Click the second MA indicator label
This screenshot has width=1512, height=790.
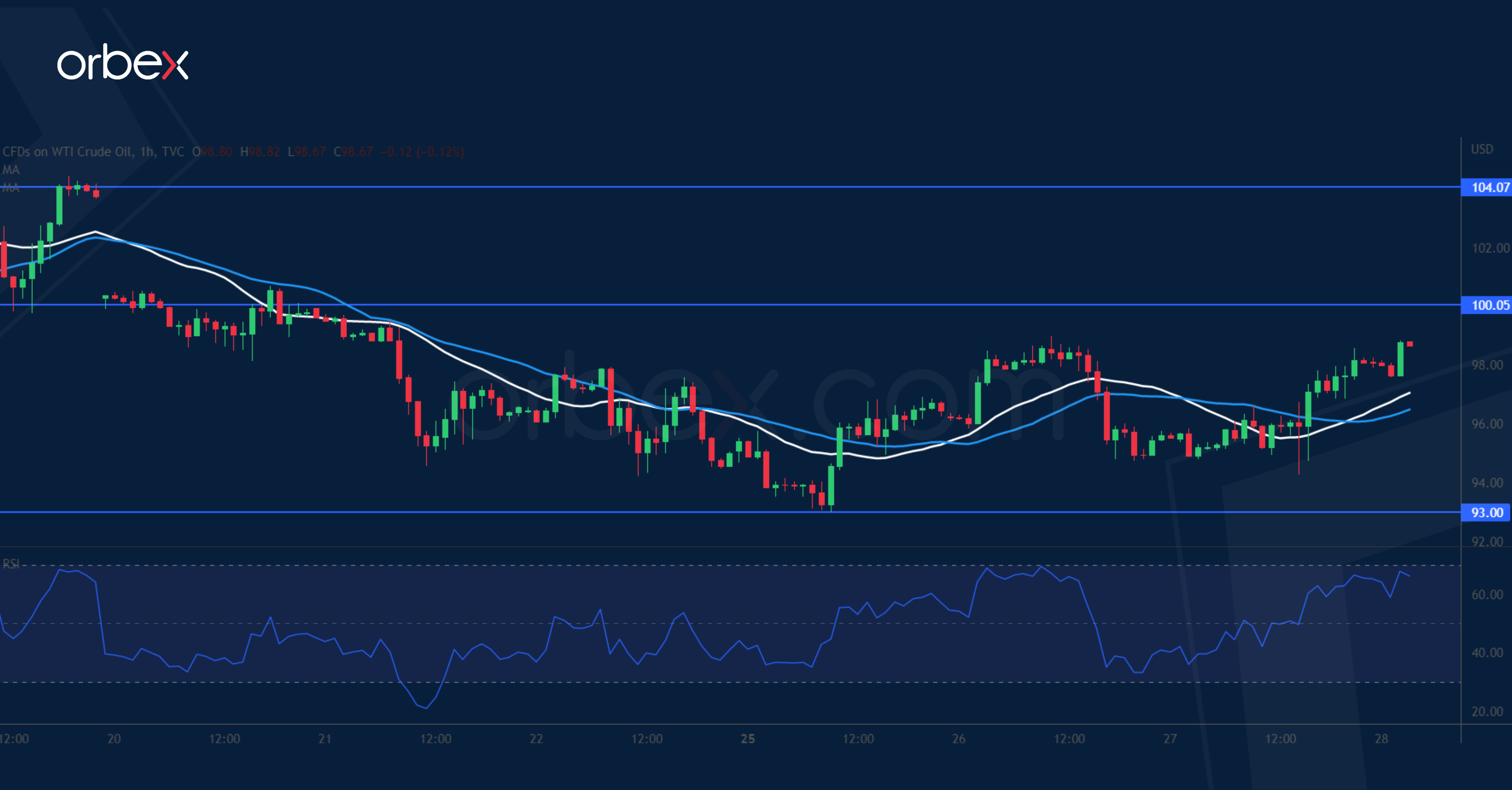[x=10, y=188]
